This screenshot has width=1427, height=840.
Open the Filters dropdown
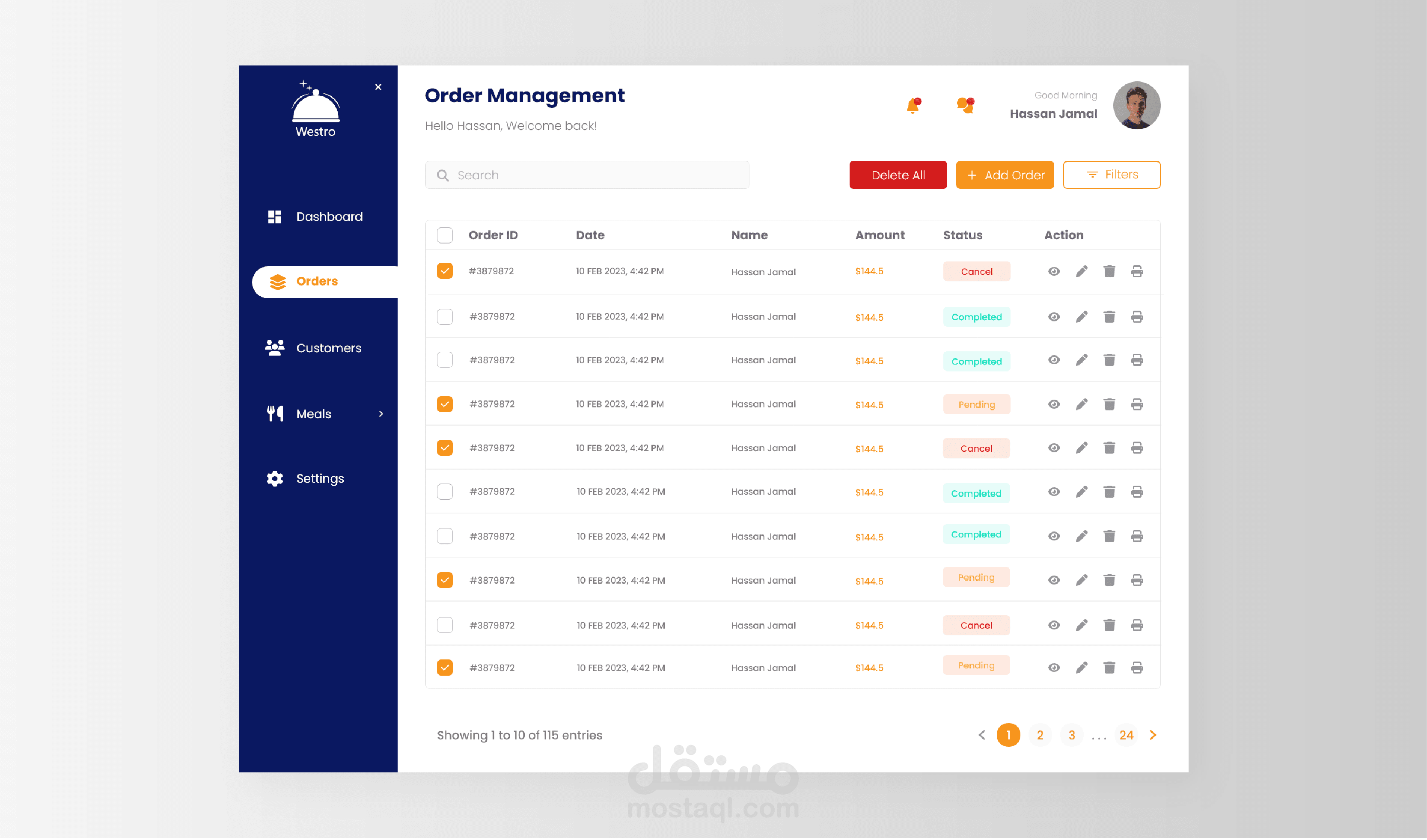(1111, 175)
